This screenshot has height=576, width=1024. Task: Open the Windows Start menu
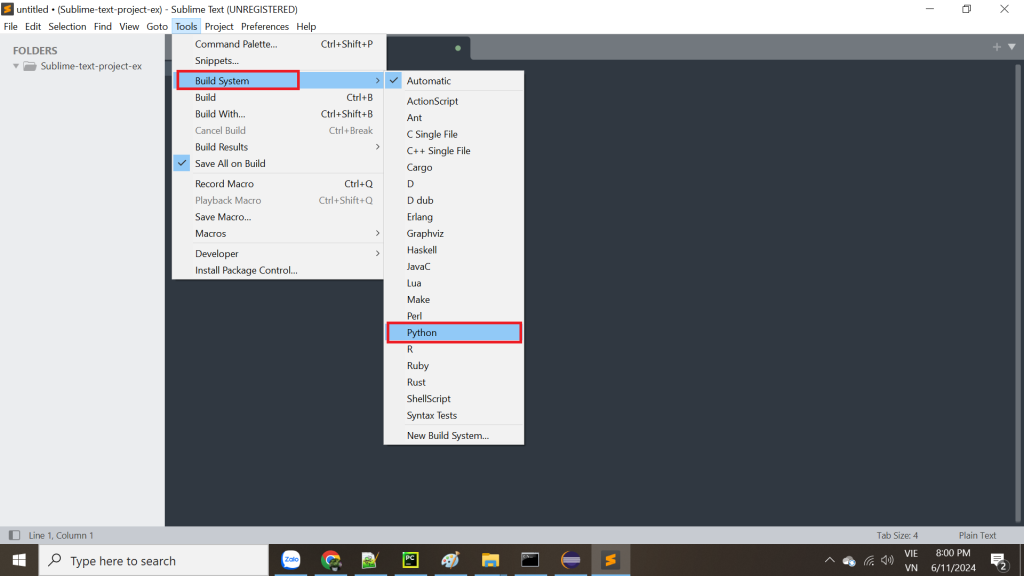pos(19,560)
